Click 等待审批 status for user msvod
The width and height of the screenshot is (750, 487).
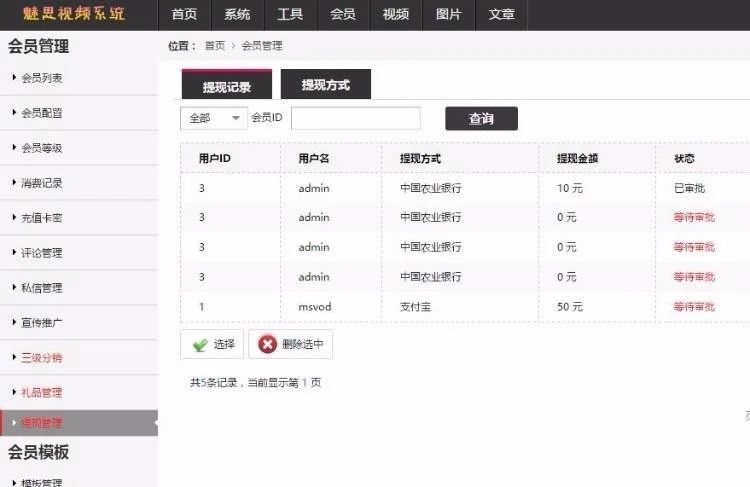pyautogui.click(x=694, y=307)
